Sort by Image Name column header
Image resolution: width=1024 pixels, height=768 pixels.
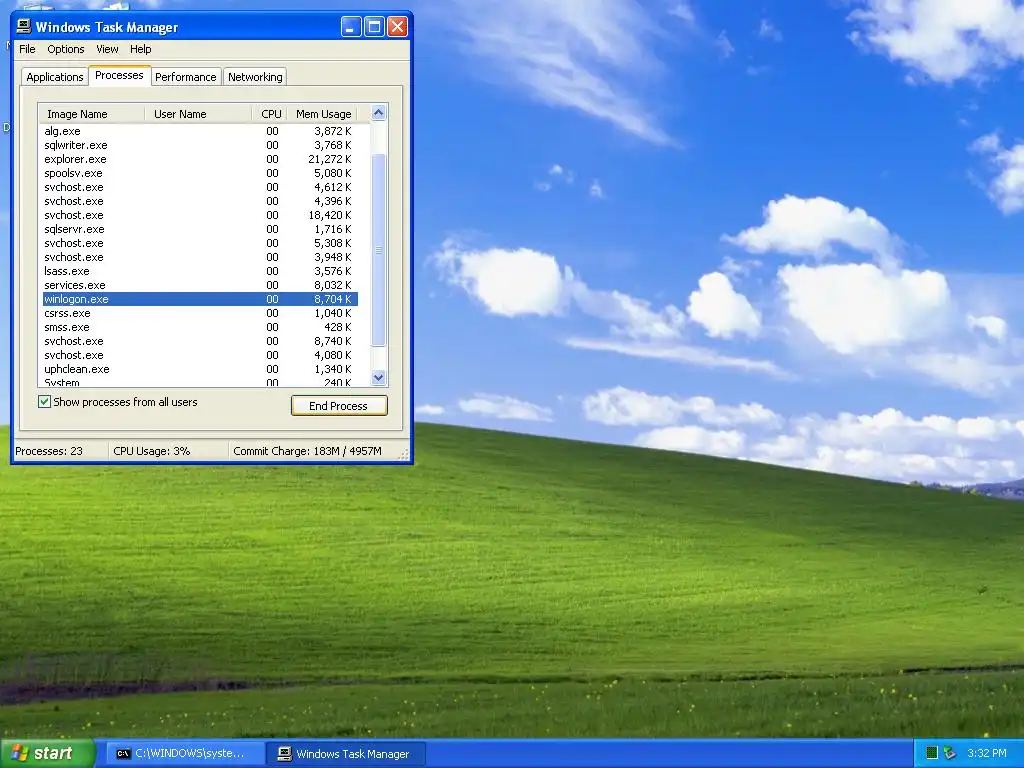click(91, 114)
